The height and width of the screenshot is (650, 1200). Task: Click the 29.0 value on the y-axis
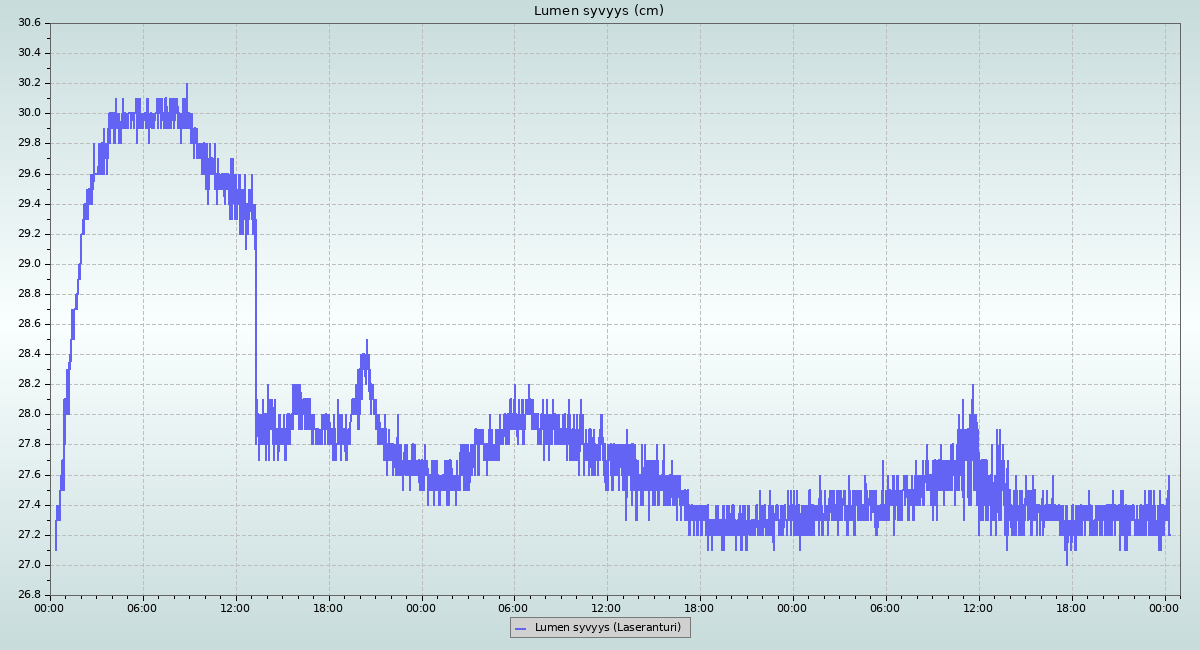(x=29, y=264)
